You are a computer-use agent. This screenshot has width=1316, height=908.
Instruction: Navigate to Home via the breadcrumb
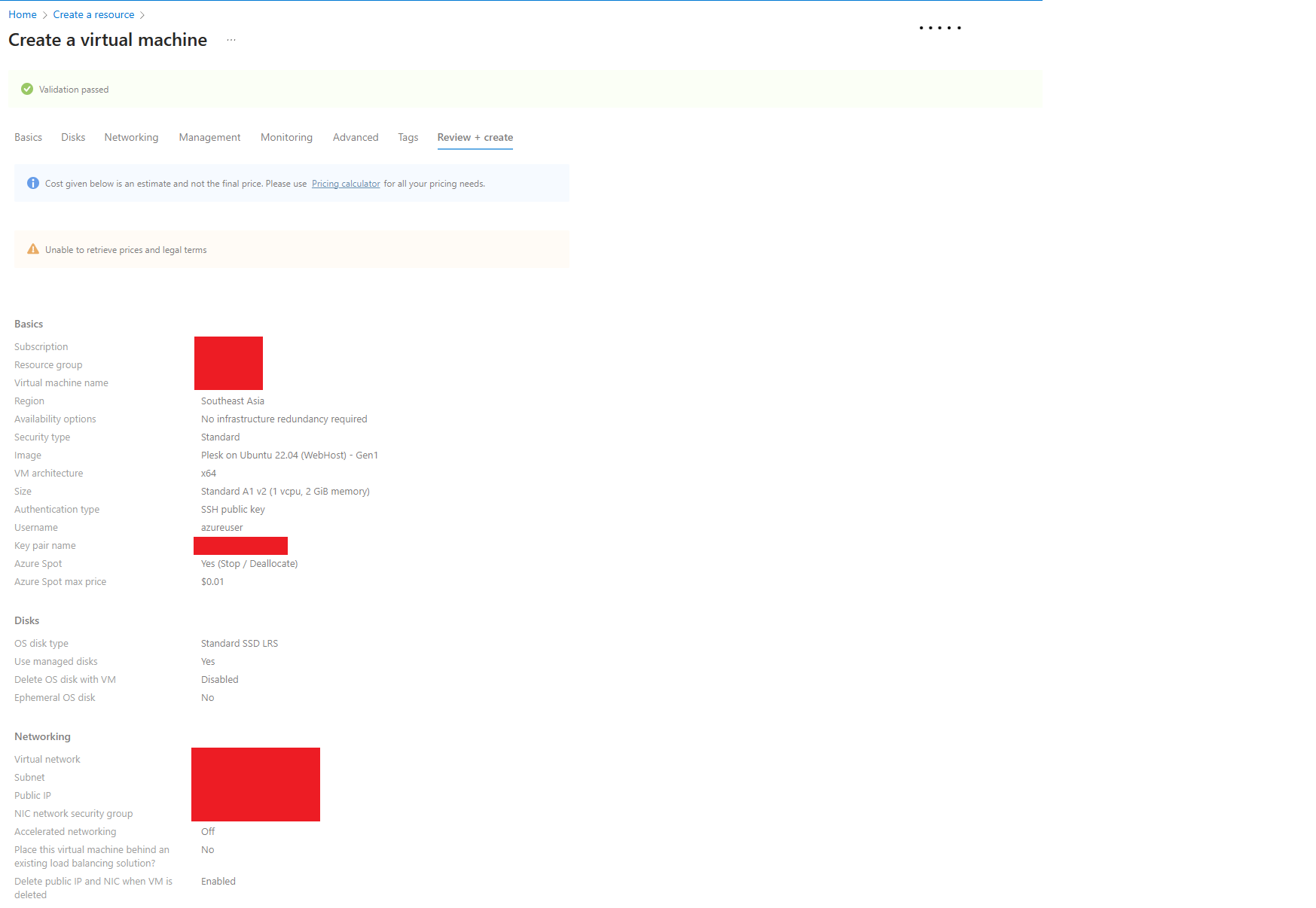(22, 14)
